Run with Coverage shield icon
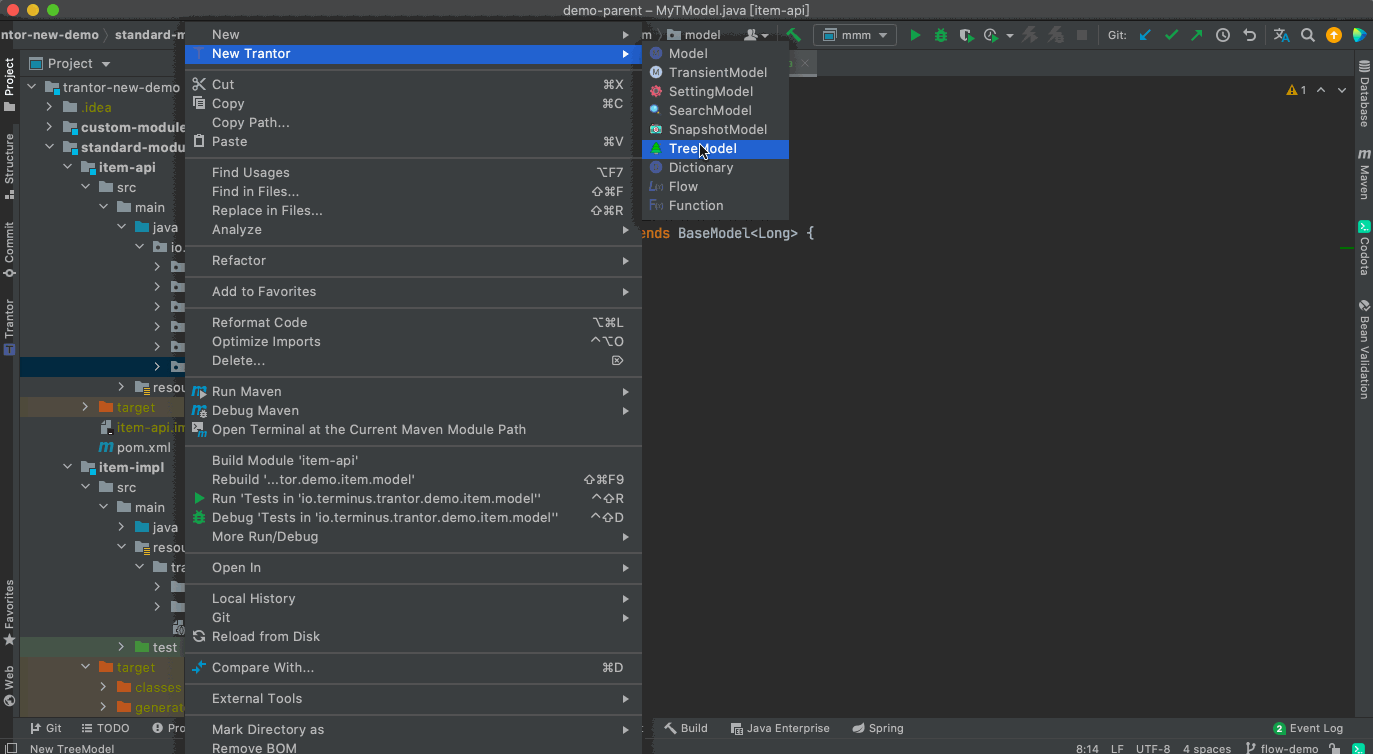Image resolution: width=1373 pixels, height=754 pixels. click(966, 35)
